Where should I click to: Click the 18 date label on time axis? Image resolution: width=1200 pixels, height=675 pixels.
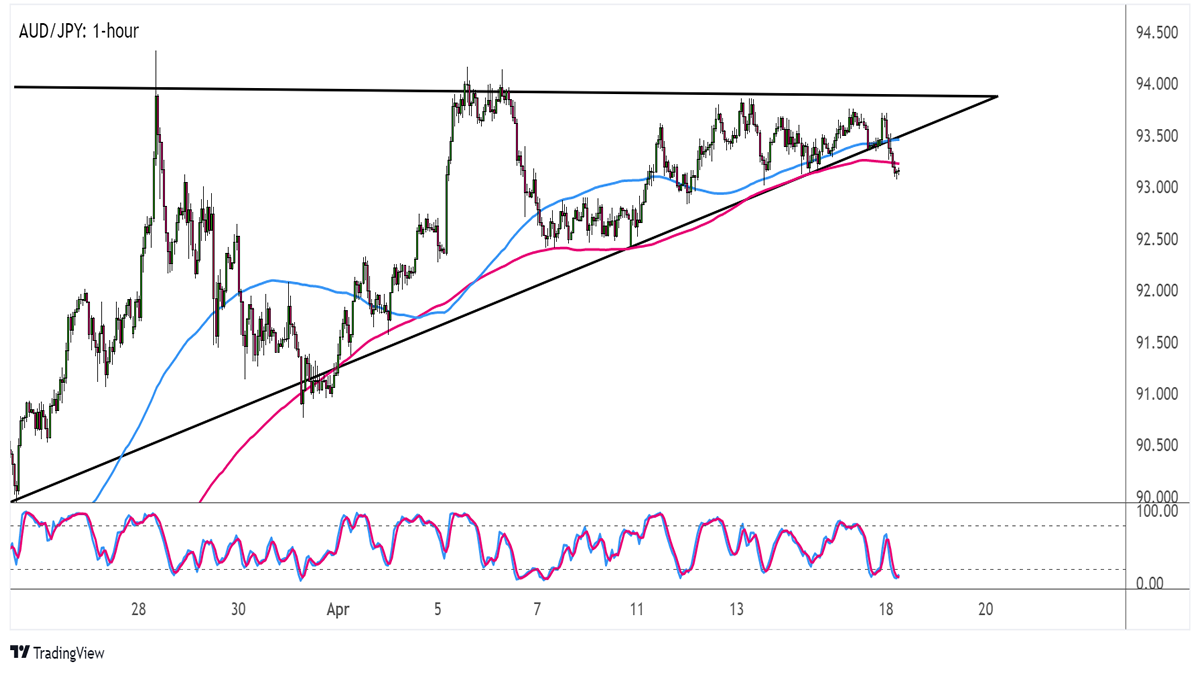(x=886, y=608)
